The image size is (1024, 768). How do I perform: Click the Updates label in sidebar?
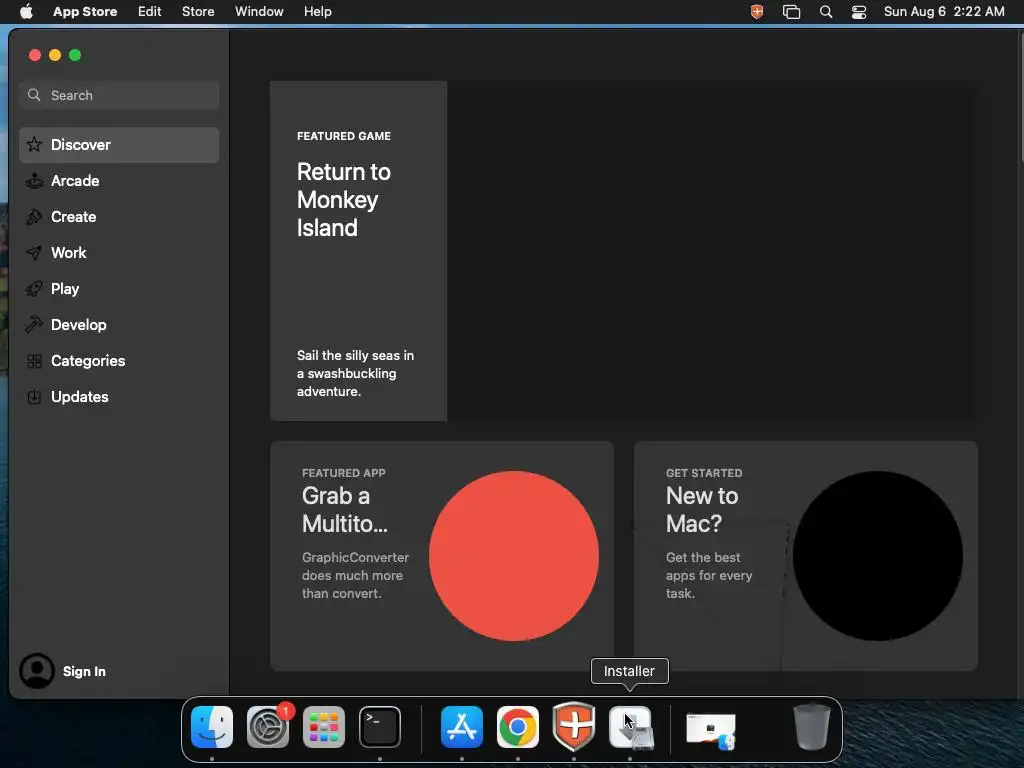tap(80, 396)
